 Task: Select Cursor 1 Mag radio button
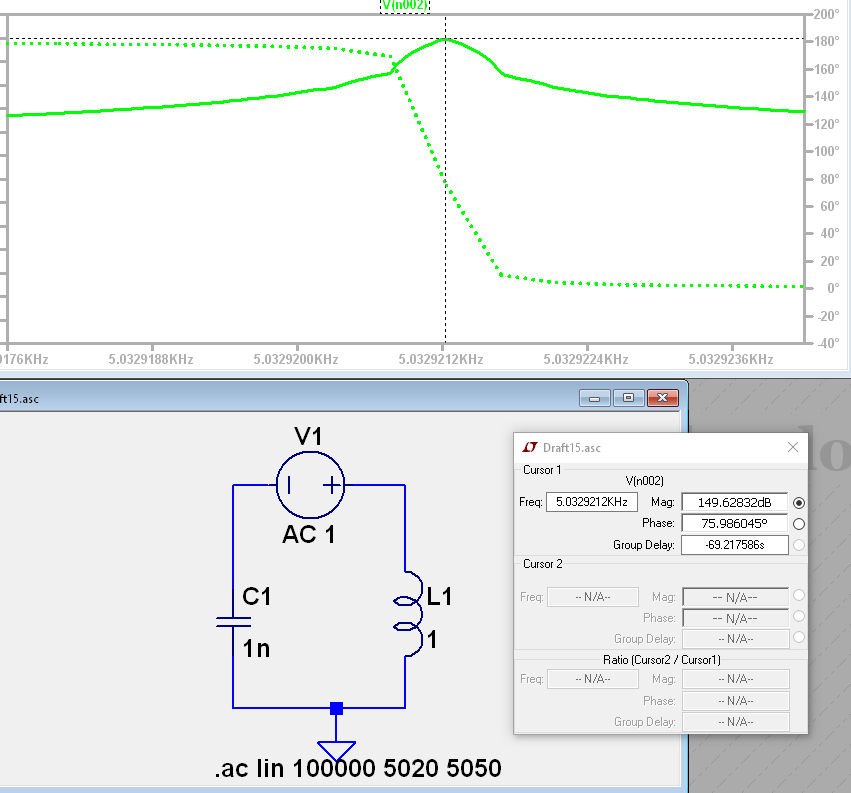click(x=798, y=503)
